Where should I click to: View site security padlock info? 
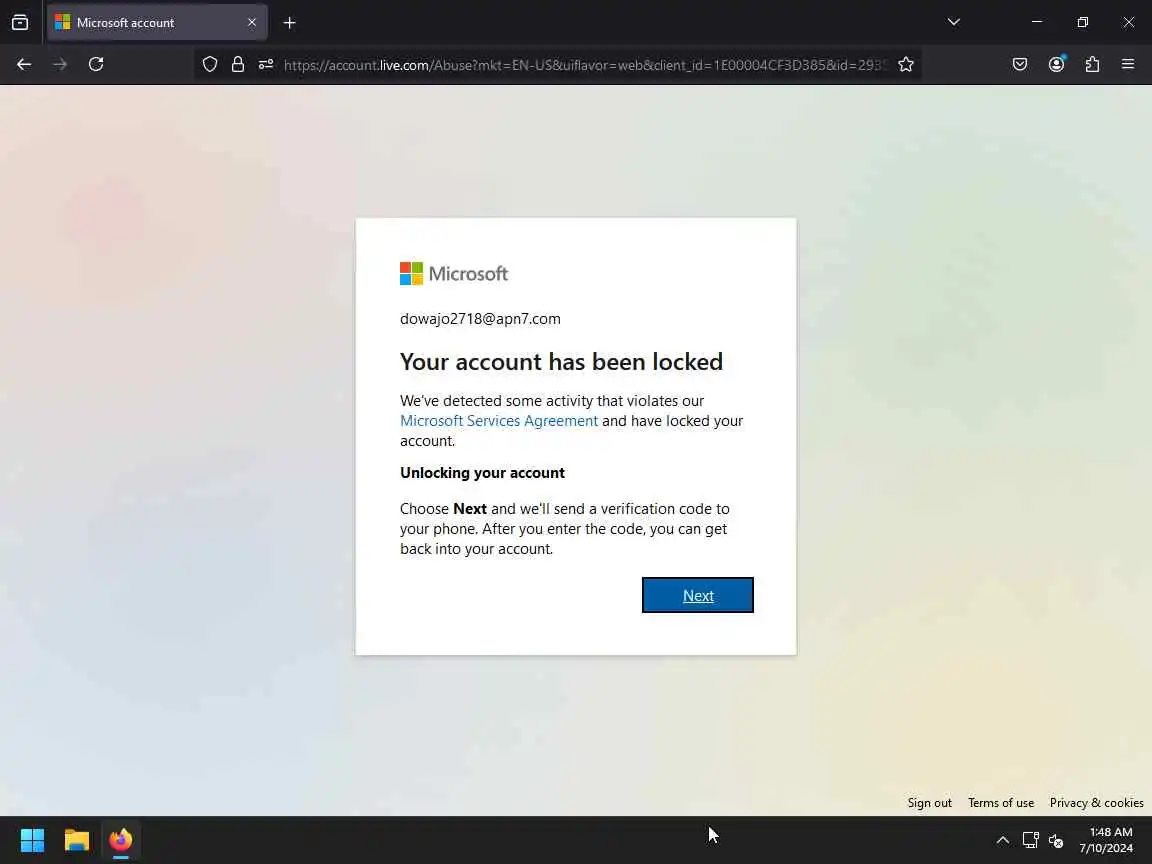tap(237, 65)
